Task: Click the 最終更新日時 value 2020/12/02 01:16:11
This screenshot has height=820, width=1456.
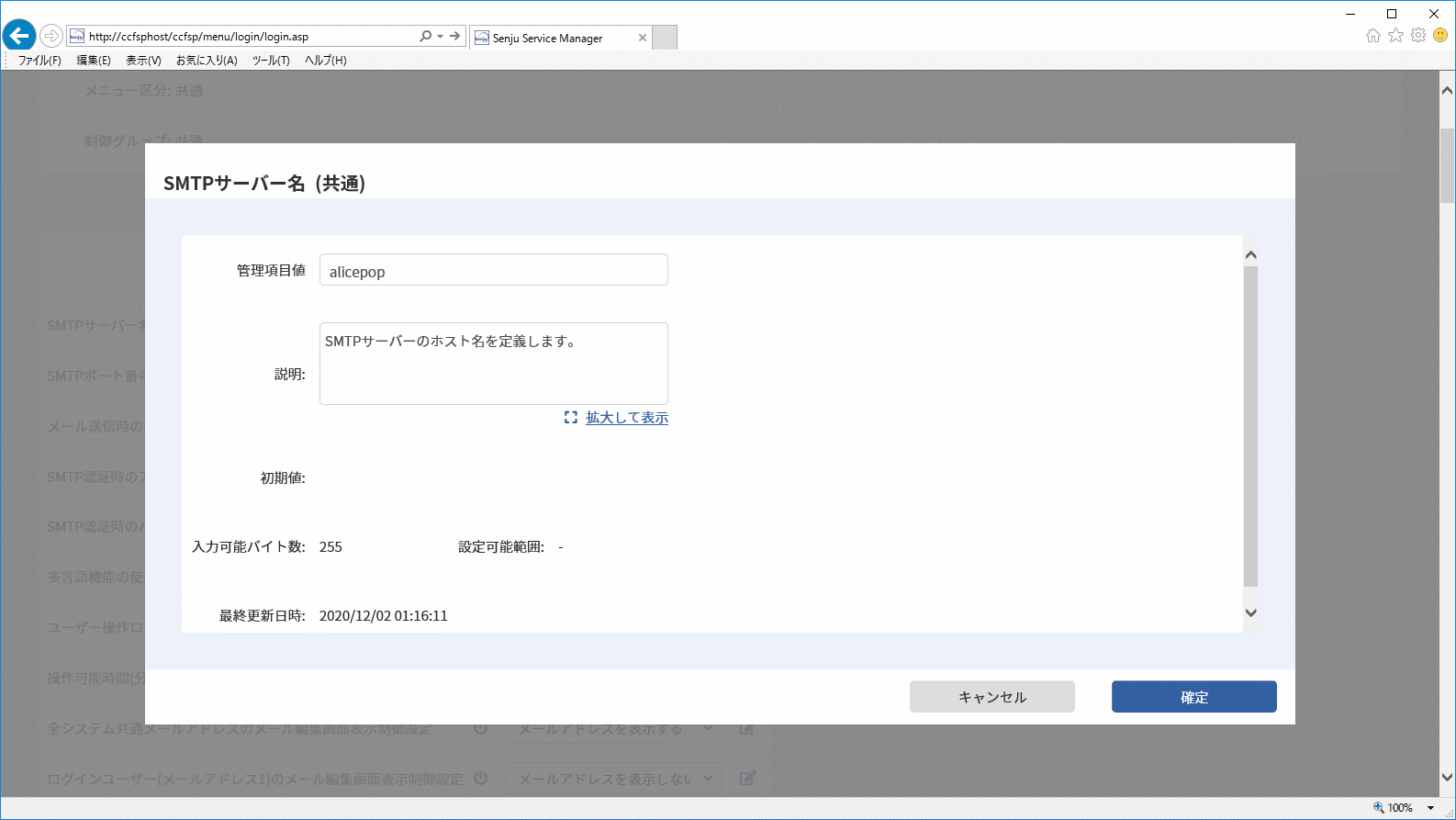Action: 384,616
